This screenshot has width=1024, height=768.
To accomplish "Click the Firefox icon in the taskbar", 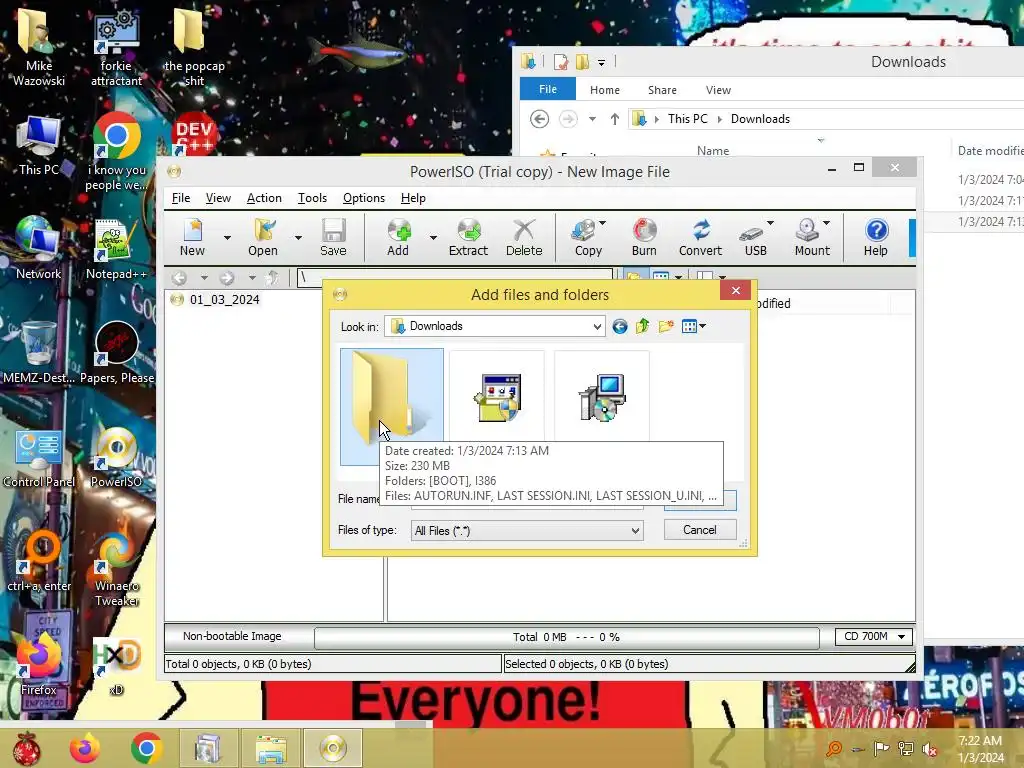I will pos(85,748).
